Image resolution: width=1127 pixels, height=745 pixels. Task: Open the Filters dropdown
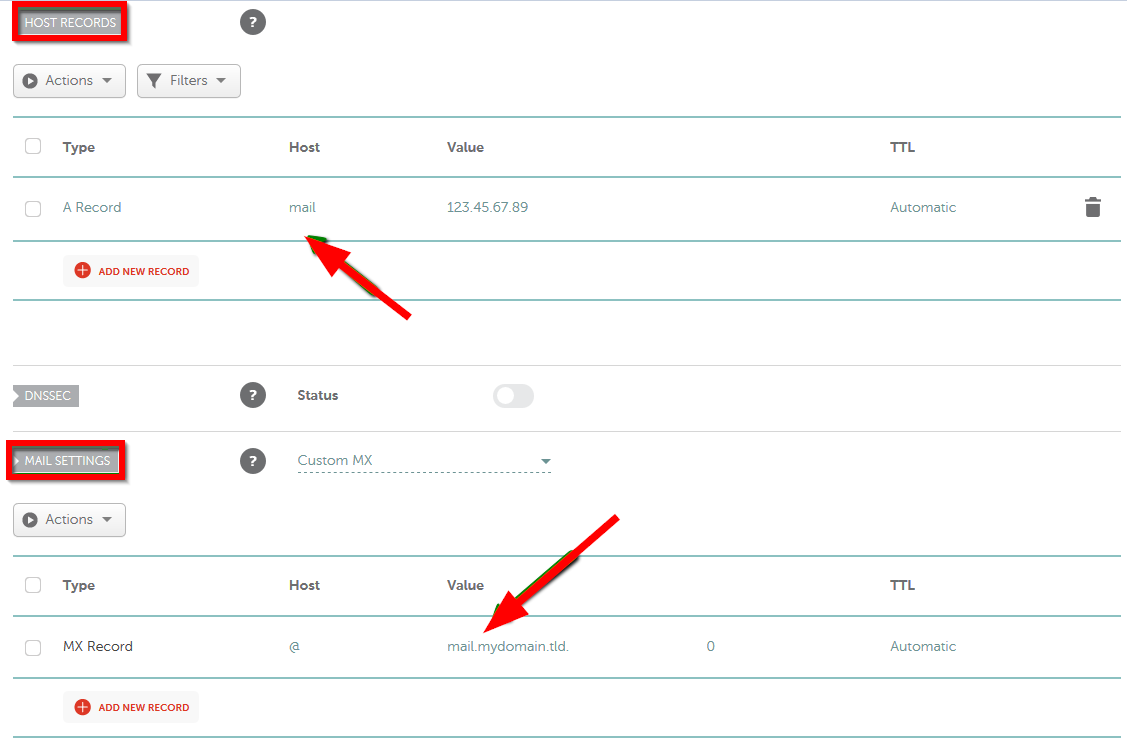tap(188, 81)
